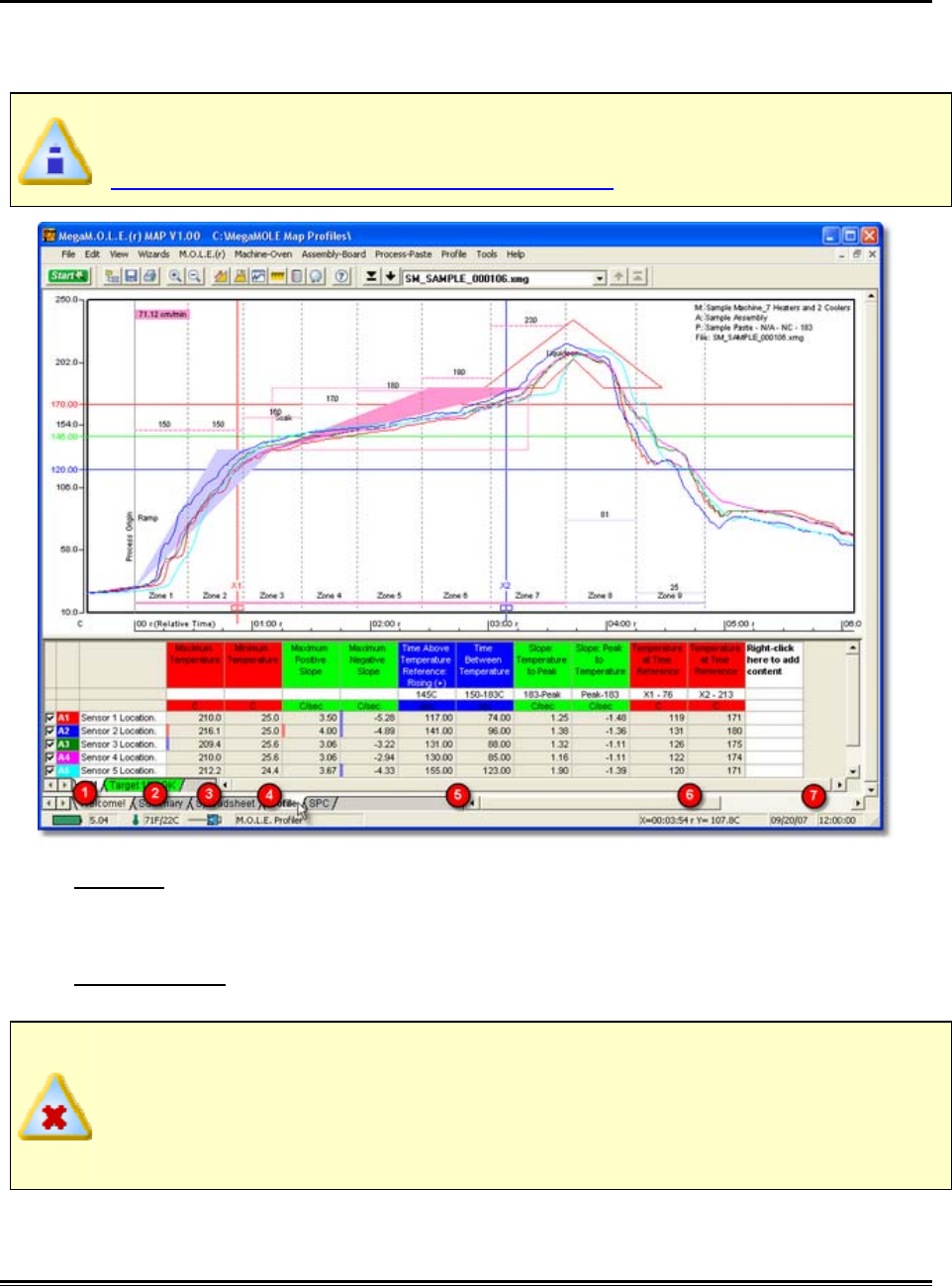Uncheck the Sensor 3 Location checkbox
This screenshot has width=952, height=1286.
pos(50,743)
